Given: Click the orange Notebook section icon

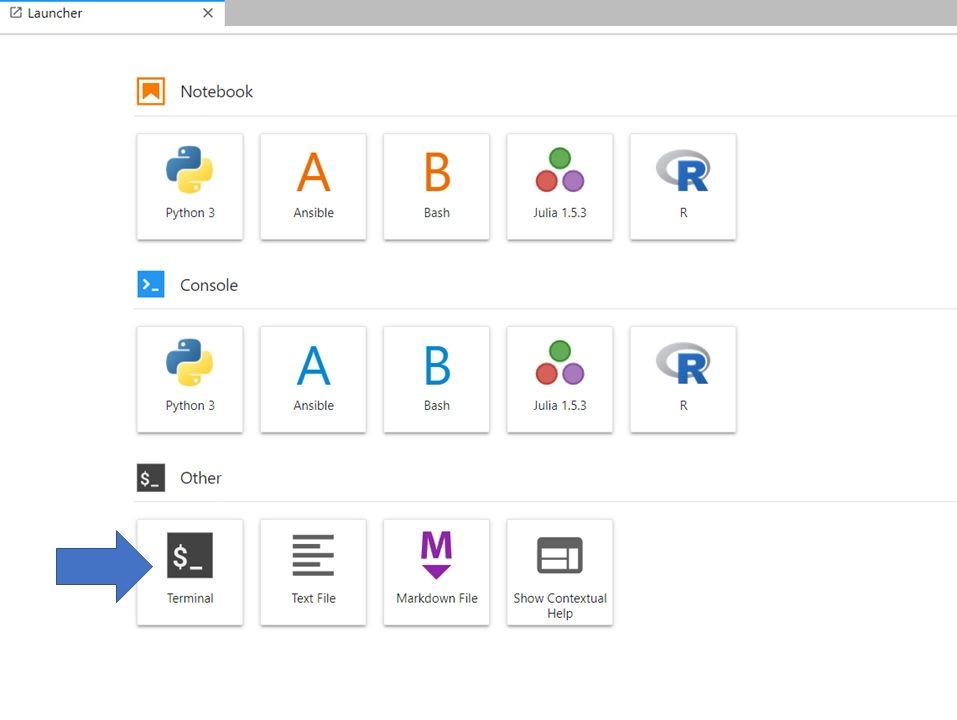Looking at the screenshot, I should 151,92.
